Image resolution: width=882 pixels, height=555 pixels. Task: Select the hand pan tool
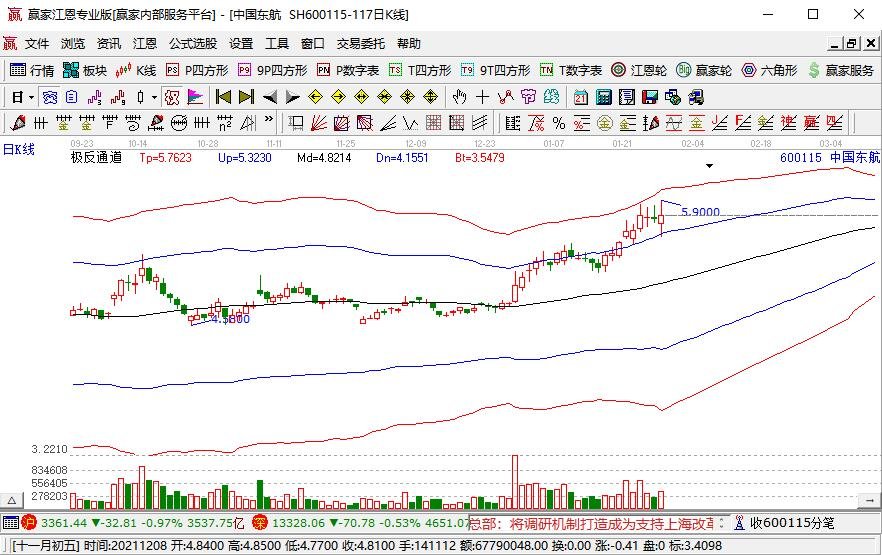pos(459,97)
